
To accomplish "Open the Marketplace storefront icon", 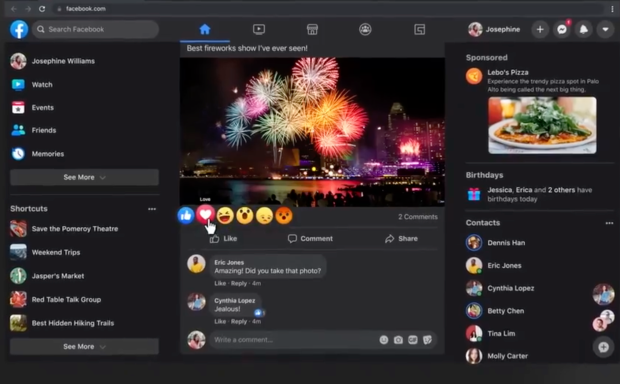I will 312,29.
